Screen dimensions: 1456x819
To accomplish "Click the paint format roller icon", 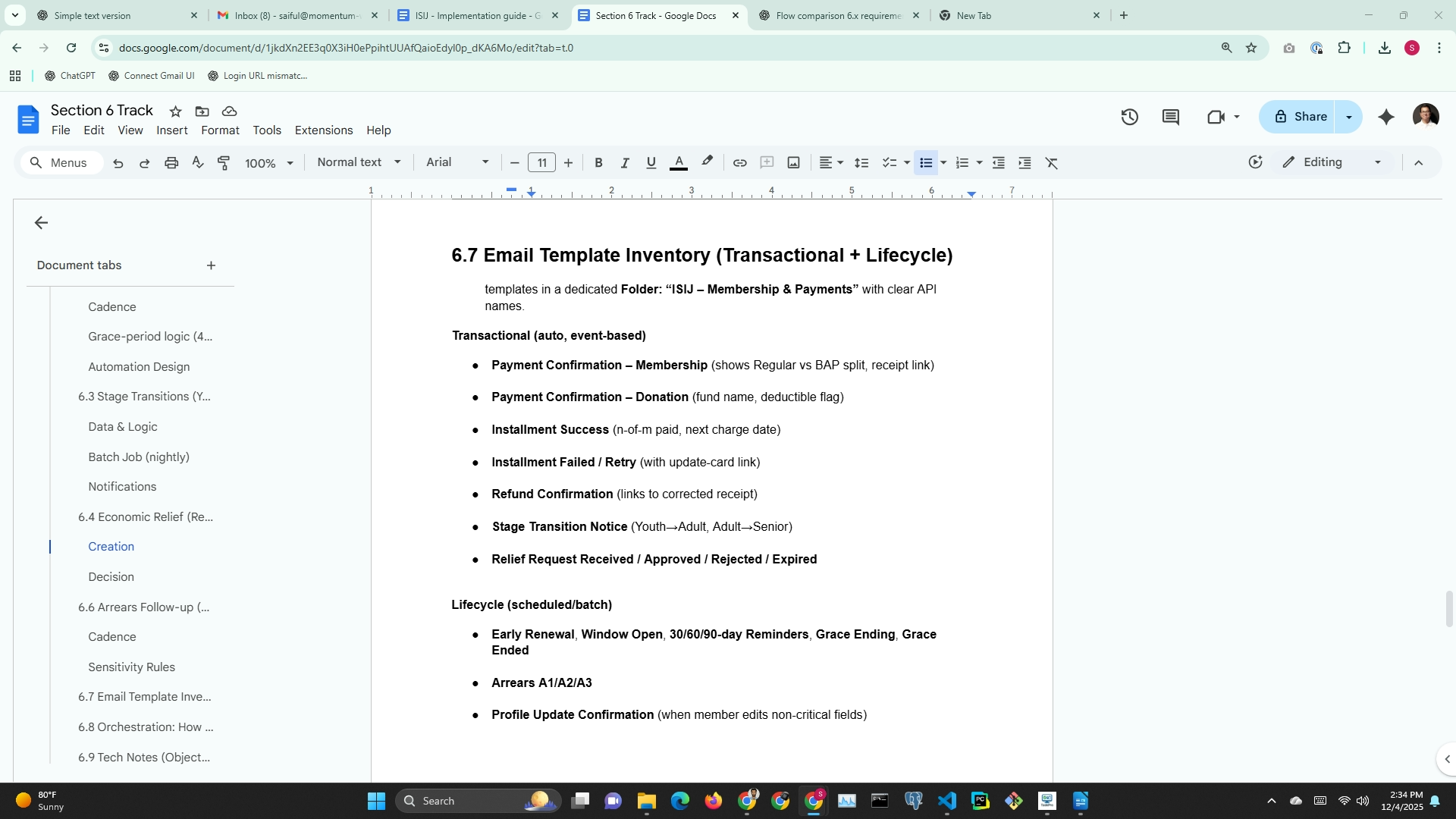I will 224,162.
